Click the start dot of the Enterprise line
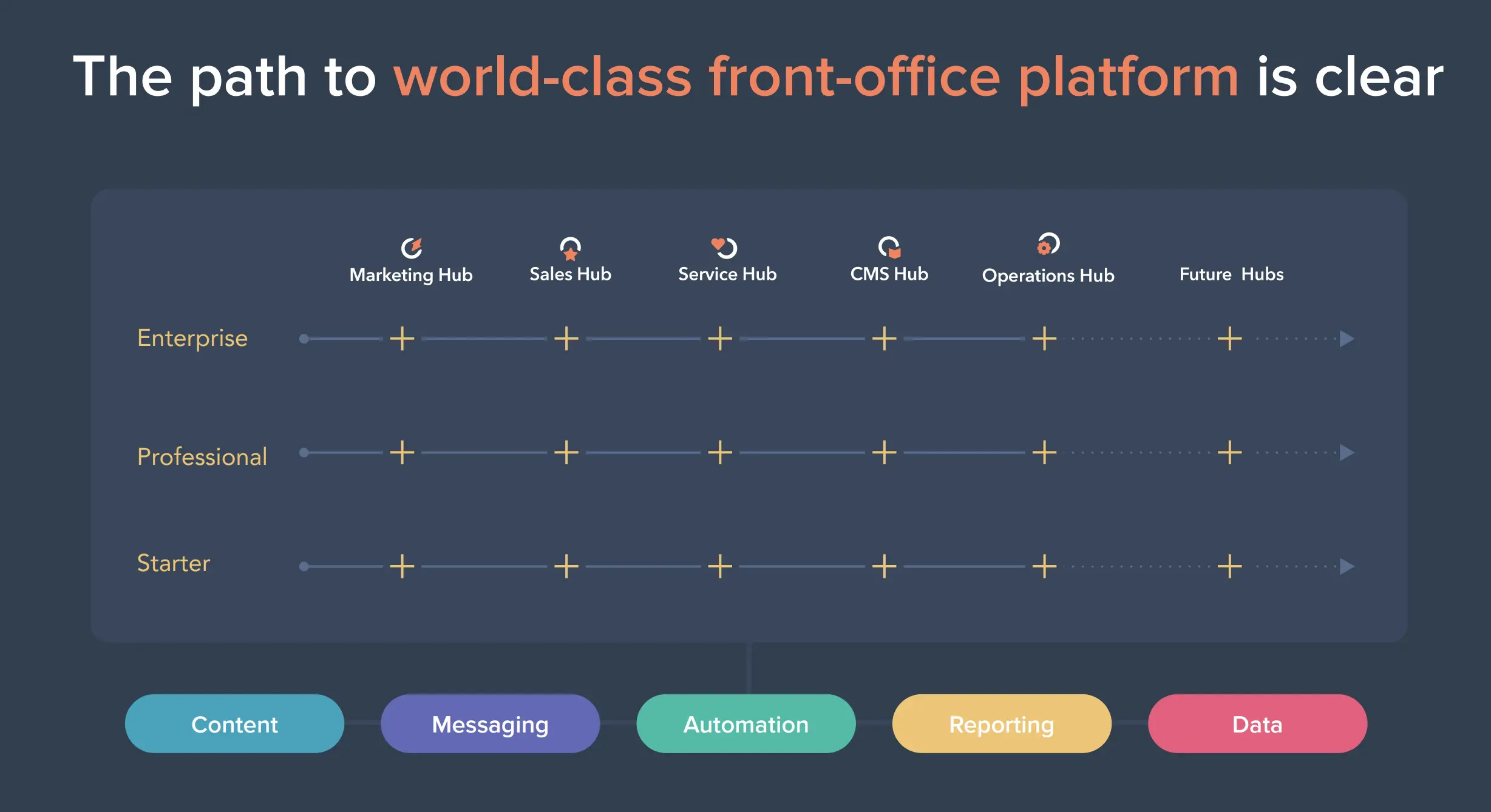The height and width of the screenshot is (812, 1491). [x=304, y=339]
